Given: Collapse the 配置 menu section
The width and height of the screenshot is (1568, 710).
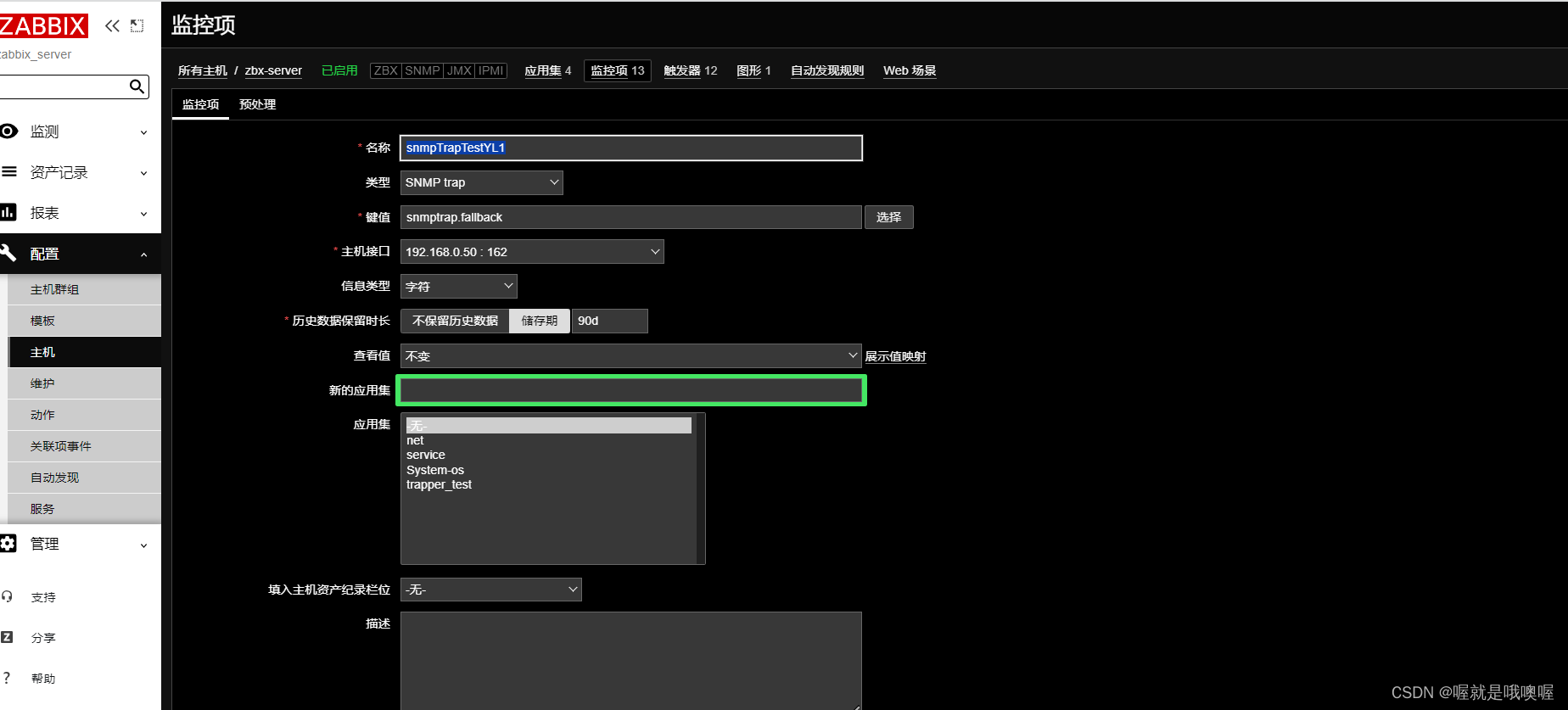Looking at the screenshot, I should [x=81, y=254].
